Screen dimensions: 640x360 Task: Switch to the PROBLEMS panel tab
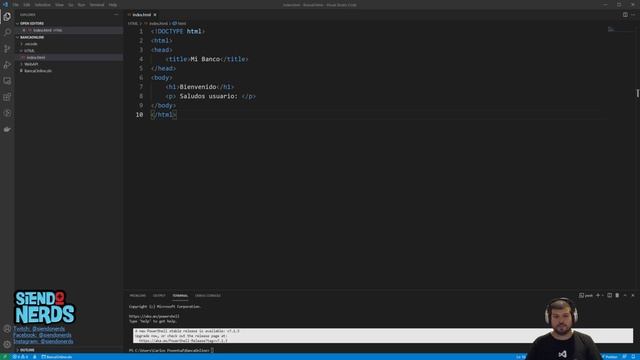(138, 296)
